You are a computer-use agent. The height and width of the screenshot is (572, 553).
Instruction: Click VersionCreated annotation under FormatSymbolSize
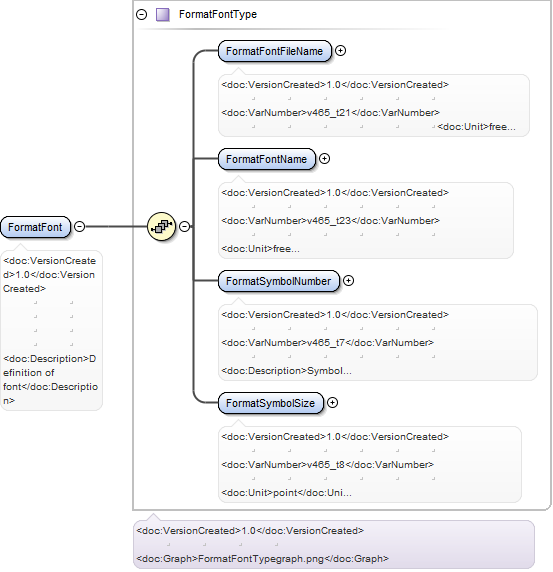[335, 437]
